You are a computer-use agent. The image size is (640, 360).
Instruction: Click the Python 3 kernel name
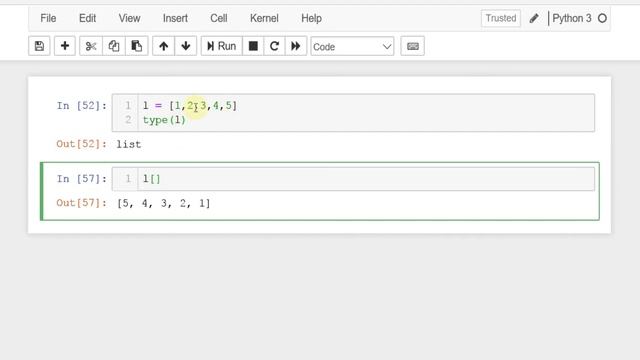tap(571, 18)
